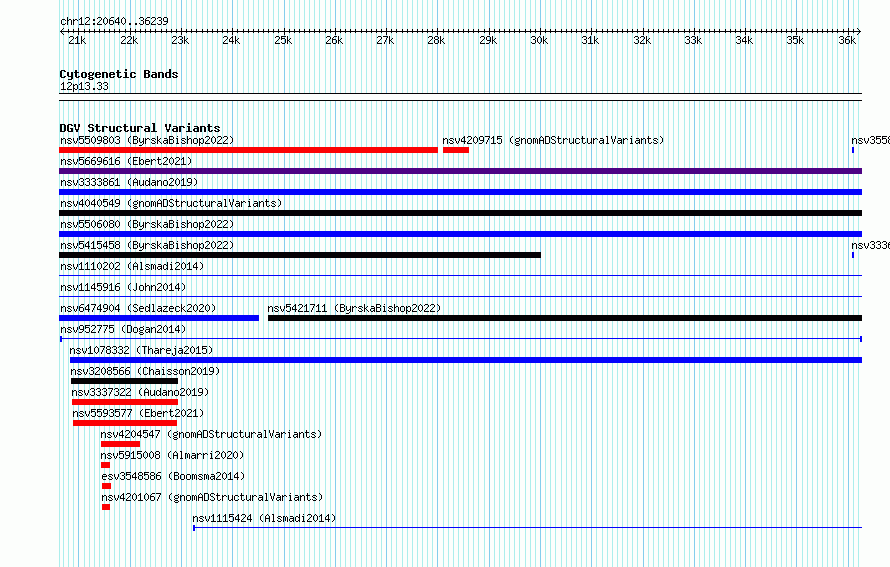890x567 pixels.
Task: Click the 36k ruler position
Action: click(x=847, y=40)
